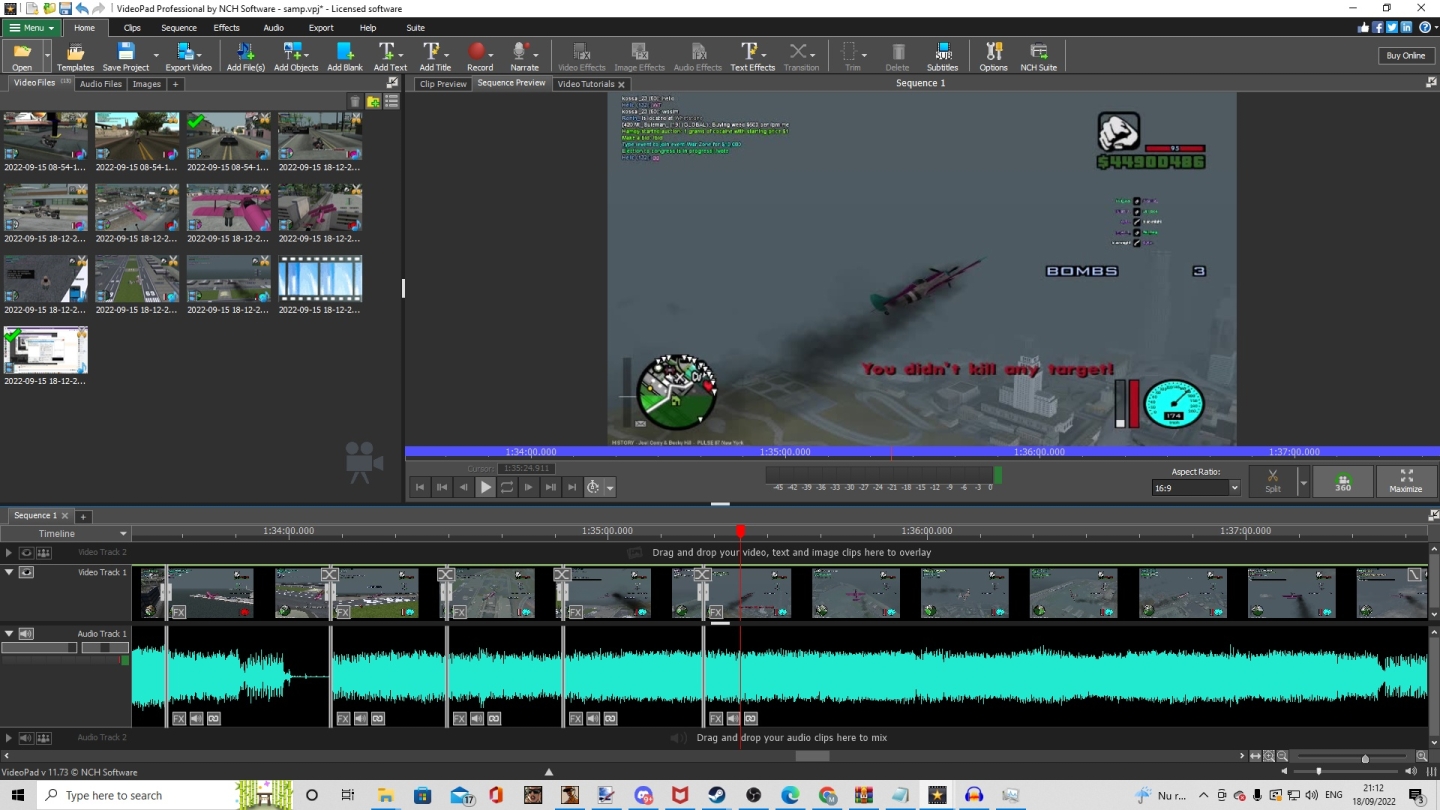1440x810 pixels.
Task: Open the Menu dropdown button
Action: [x=31, y=28]
